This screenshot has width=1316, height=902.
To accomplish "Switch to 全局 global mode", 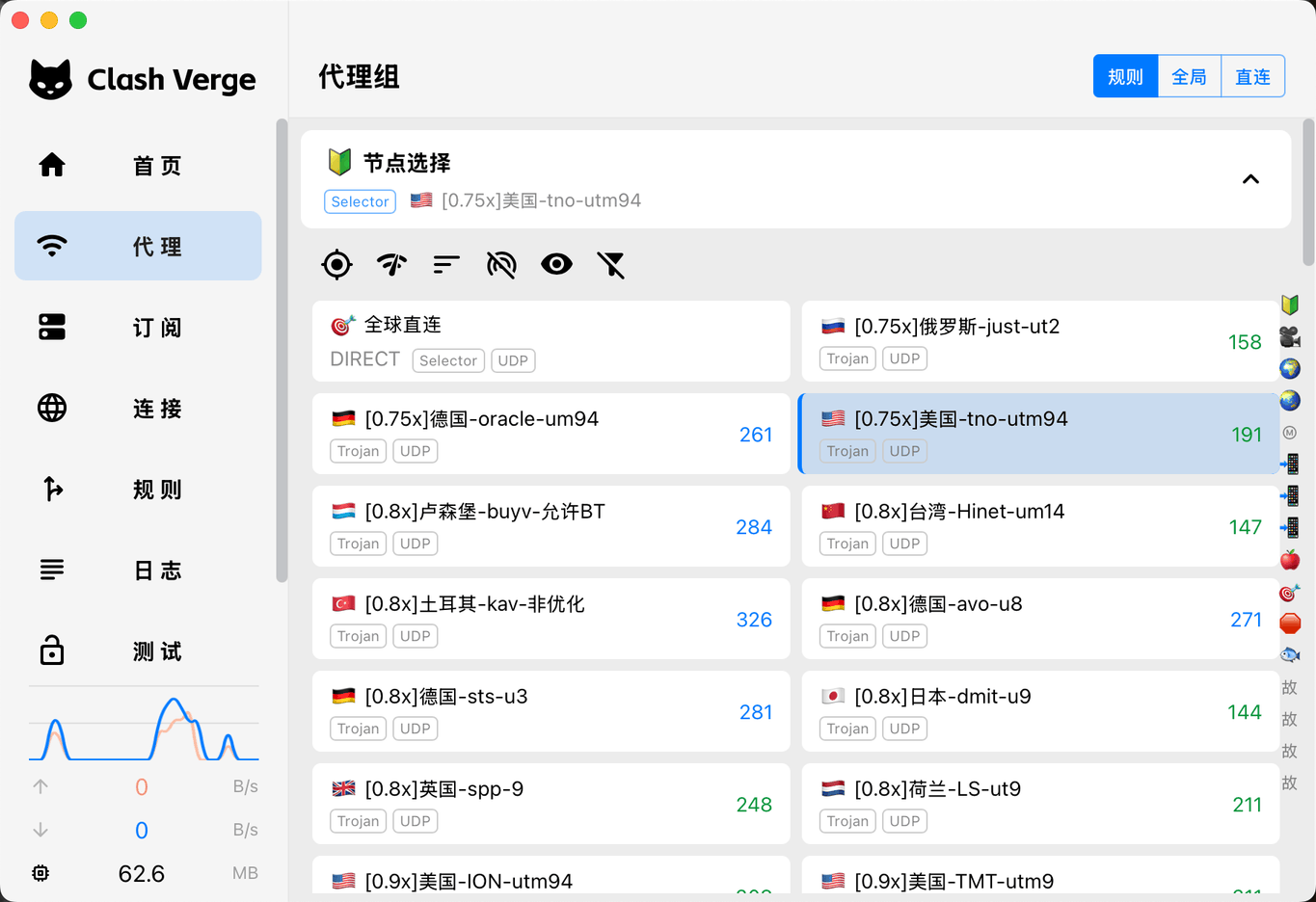I will coord(1189,77).
